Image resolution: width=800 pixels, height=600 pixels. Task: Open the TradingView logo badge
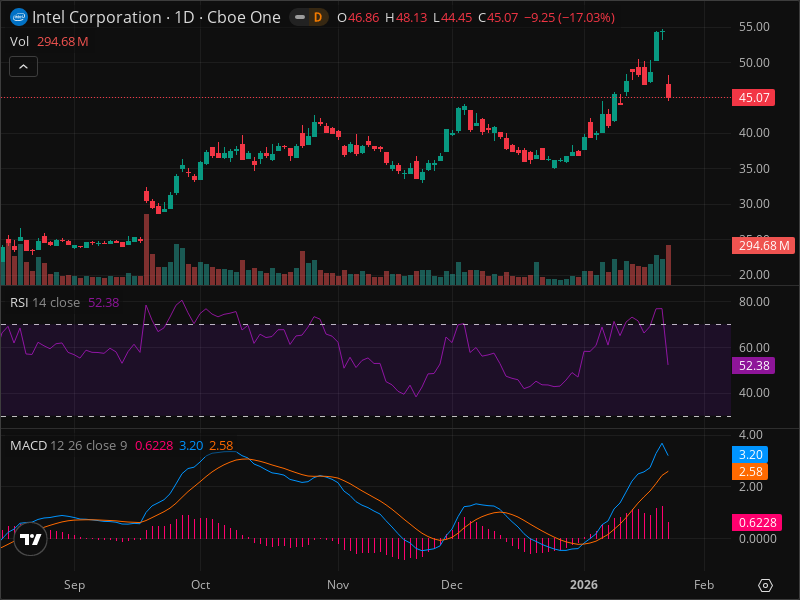(31, 539)
